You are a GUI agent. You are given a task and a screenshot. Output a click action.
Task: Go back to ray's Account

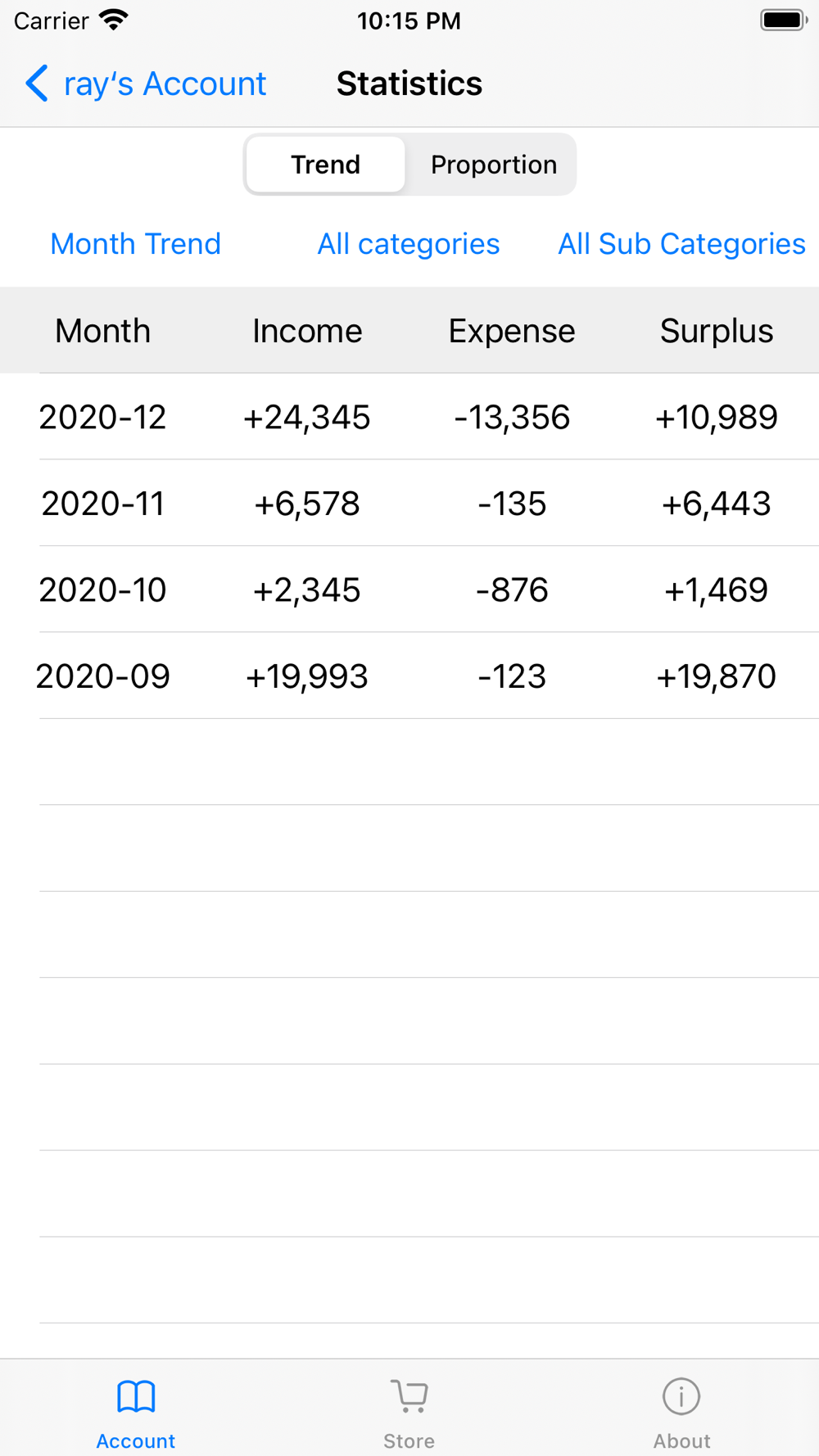(x=165, y=84)
